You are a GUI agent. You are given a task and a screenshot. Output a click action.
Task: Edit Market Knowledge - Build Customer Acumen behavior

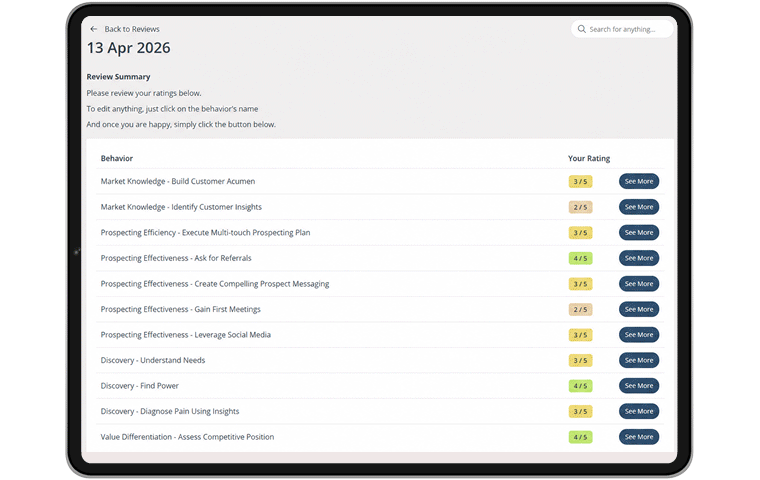(x=178, y=181)
